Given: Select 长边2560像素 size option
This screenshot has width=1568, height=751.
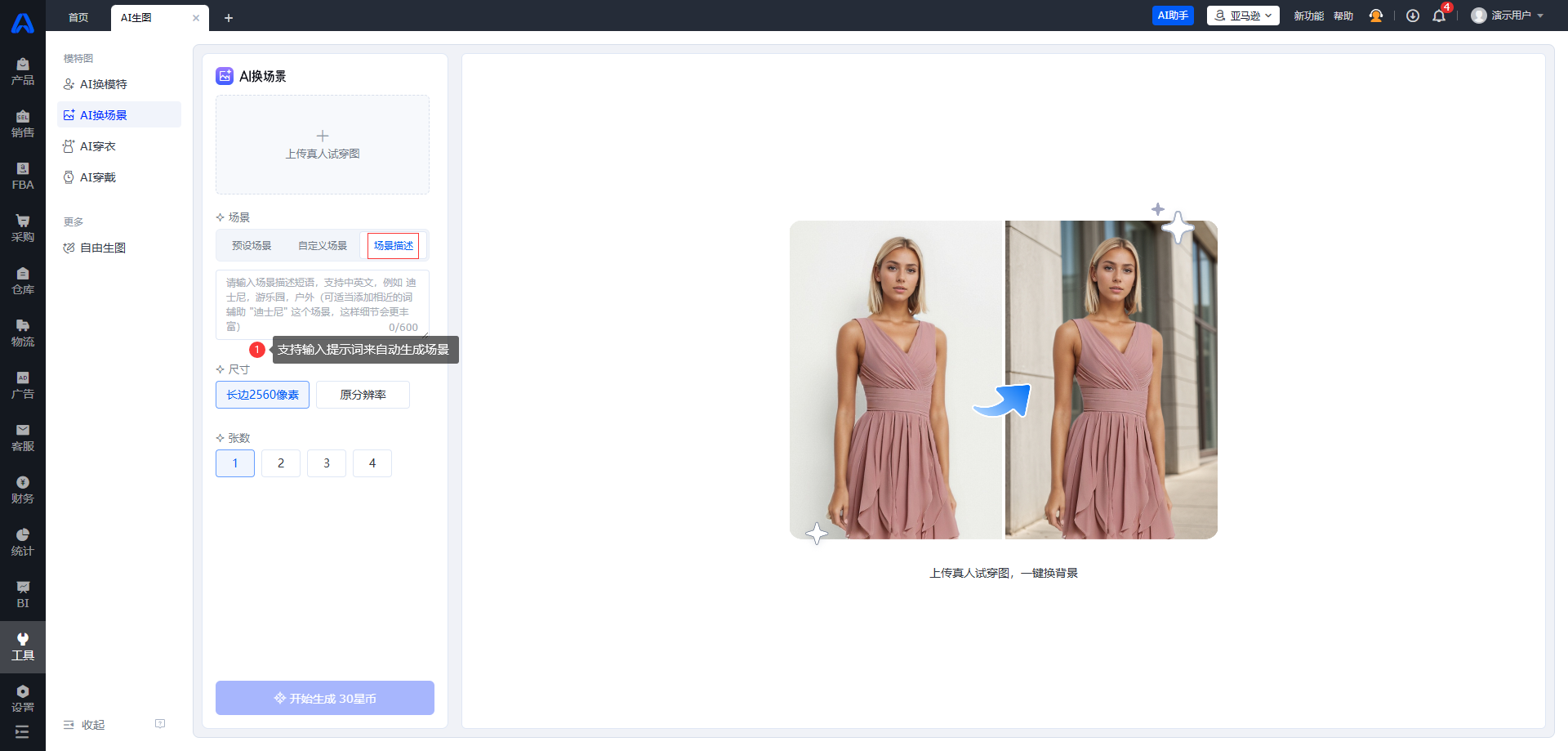Looking at the screenshot, I should click(262, 395).
